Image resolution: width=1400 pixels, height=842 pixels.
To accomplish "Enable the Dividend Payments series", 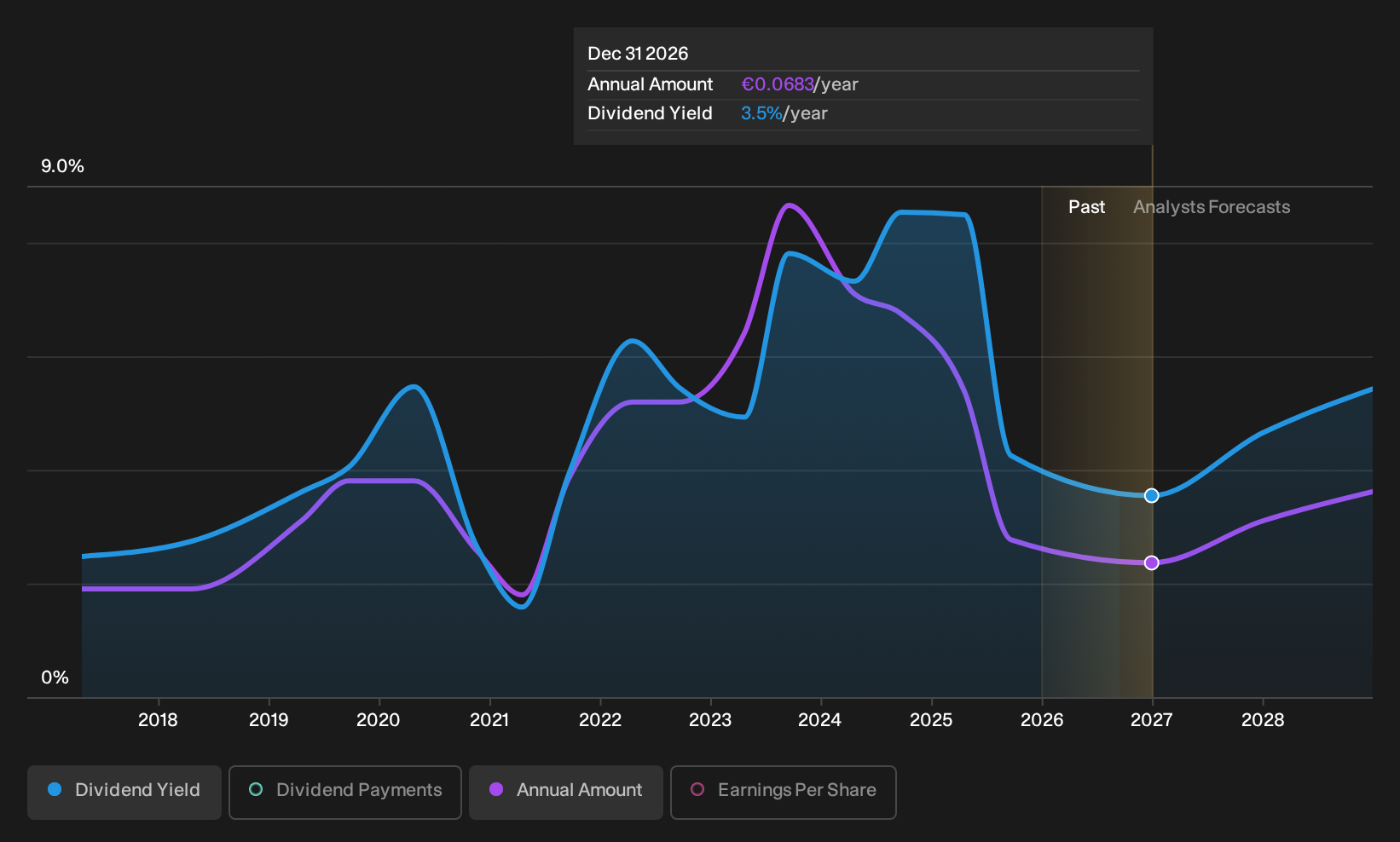I will pyautogui.click(x=345, y=792).
